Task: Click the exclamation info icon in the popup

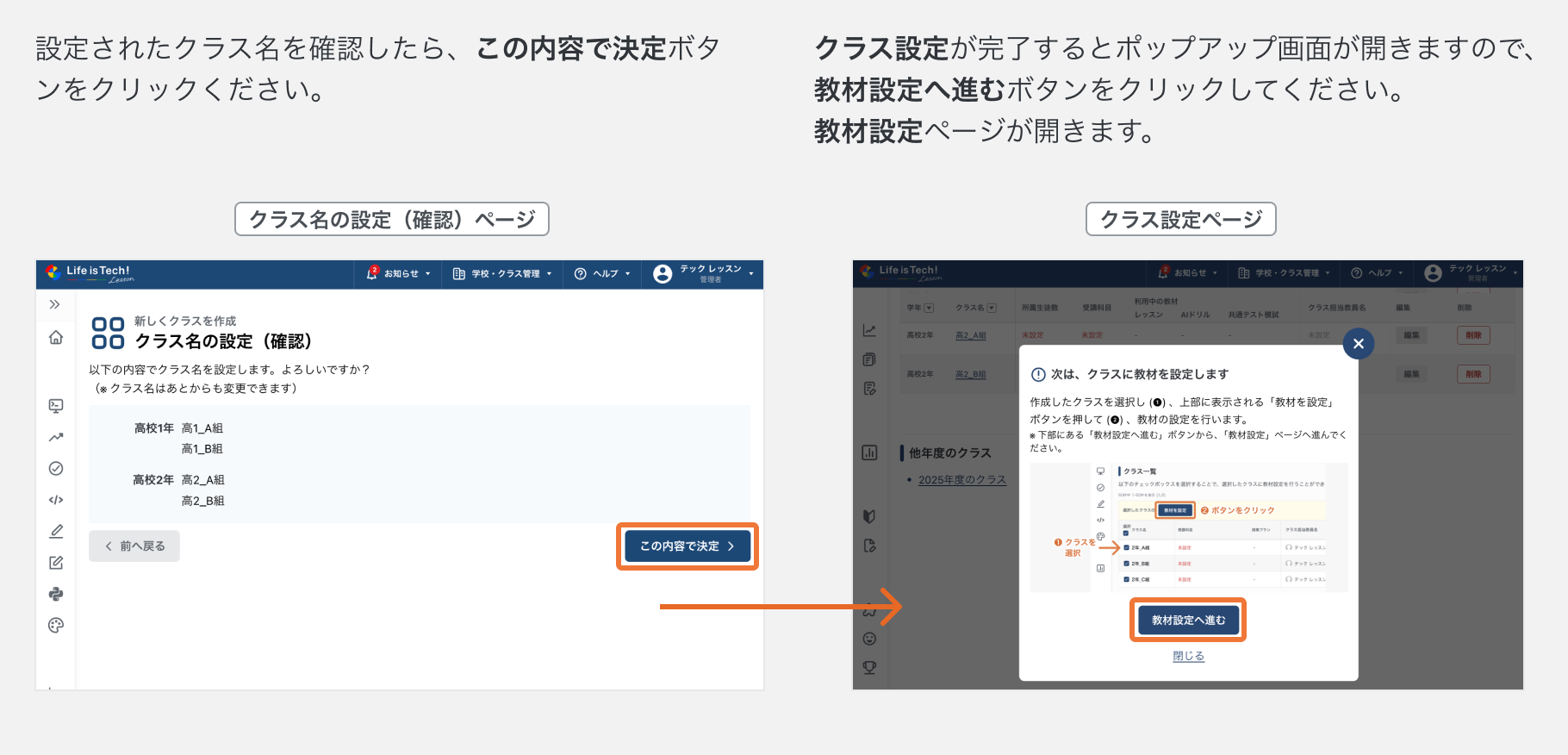Action: tap(1038, 375)
